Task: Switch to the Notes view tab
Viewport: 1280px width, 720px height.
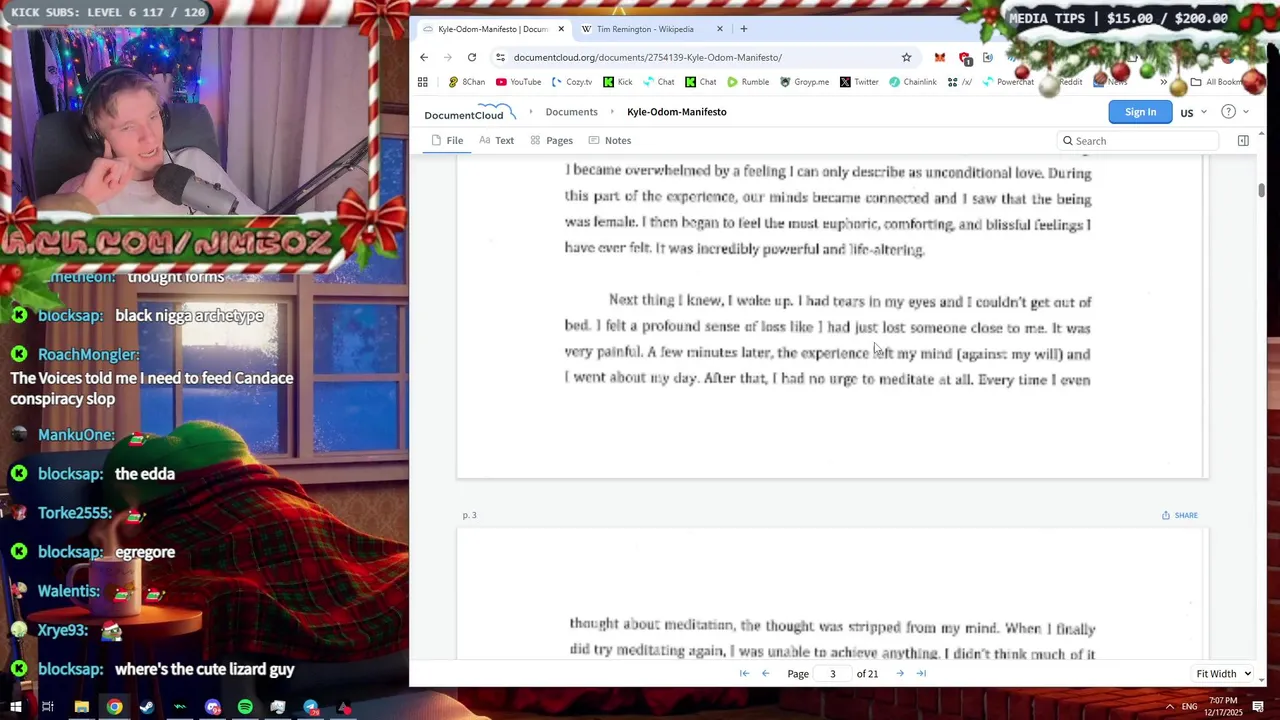Action: (610, 141)
